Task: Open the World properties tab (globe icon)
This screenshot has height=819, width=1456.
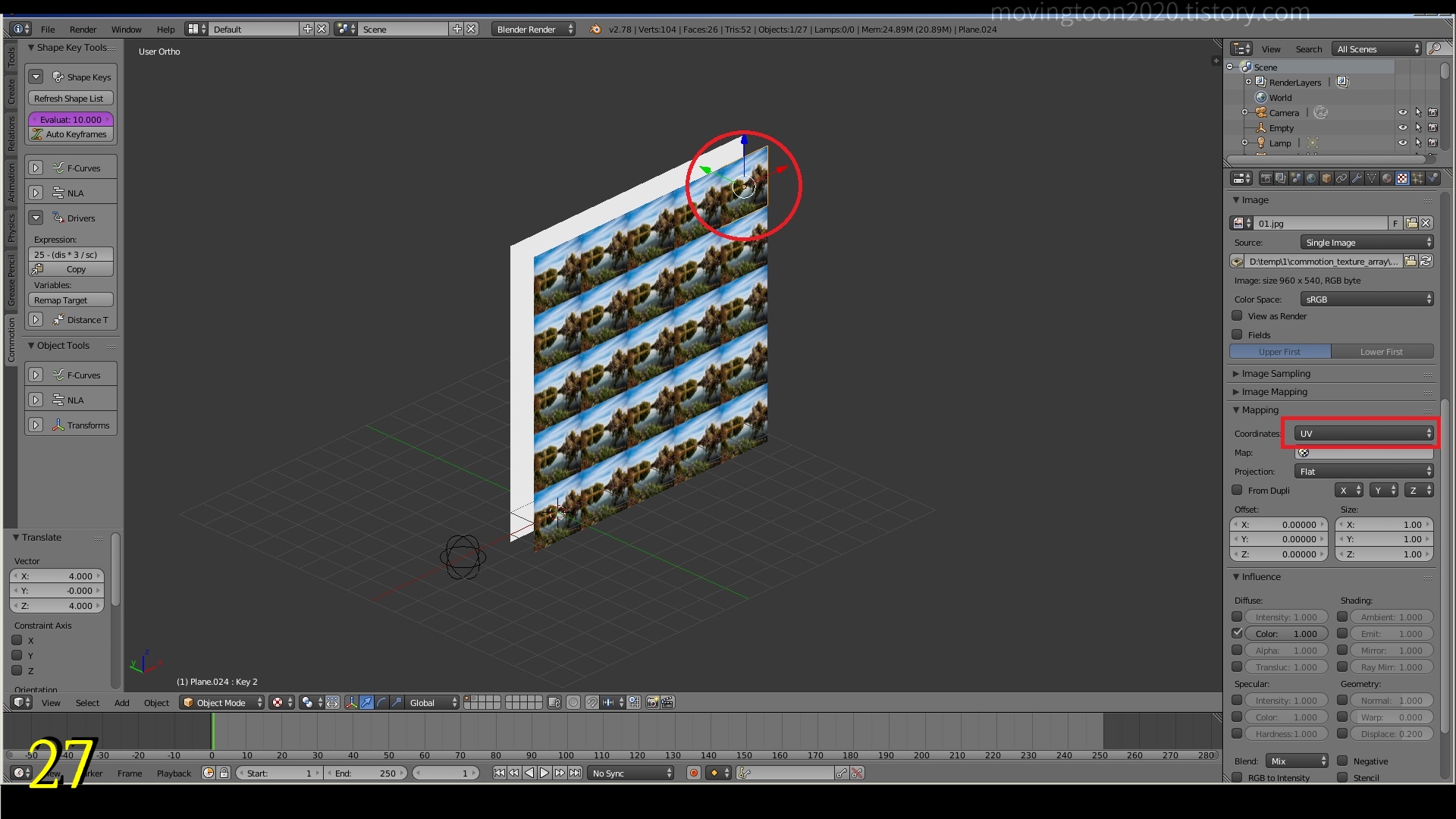Action: pos(1311,178)
